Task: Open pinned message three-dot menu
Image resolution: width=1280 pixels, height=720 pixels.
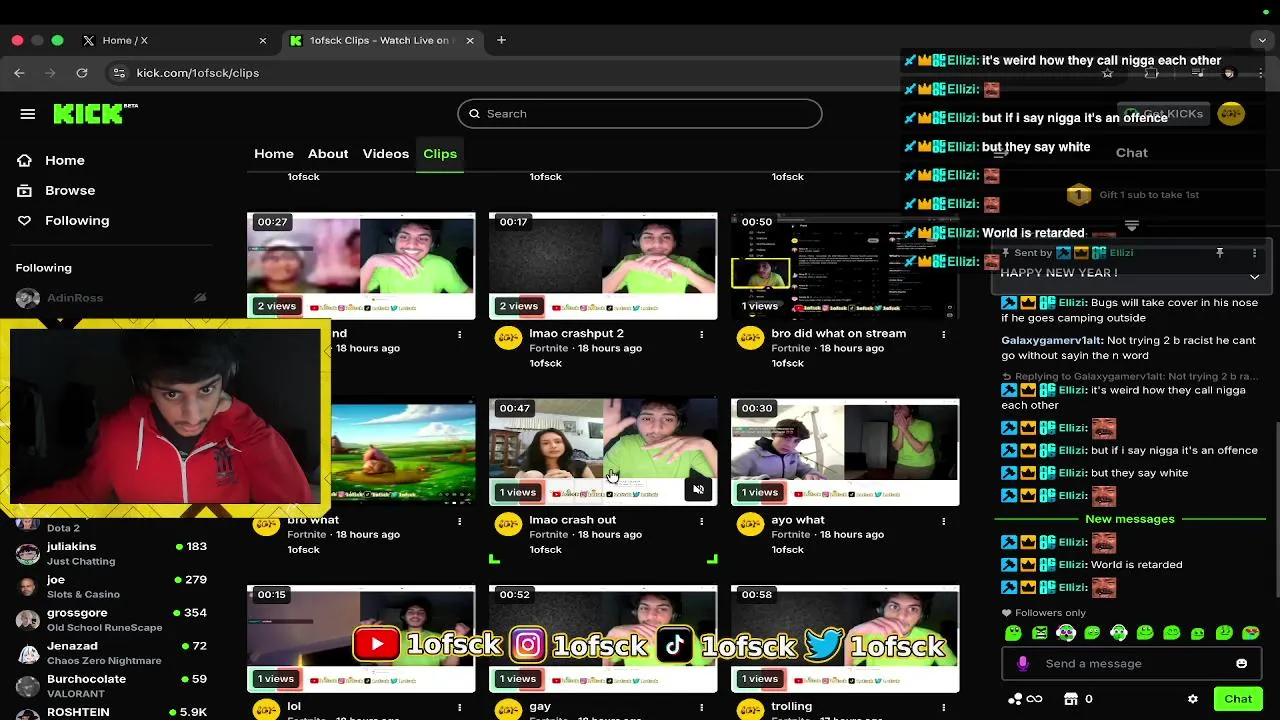Action: [1254, 254]
